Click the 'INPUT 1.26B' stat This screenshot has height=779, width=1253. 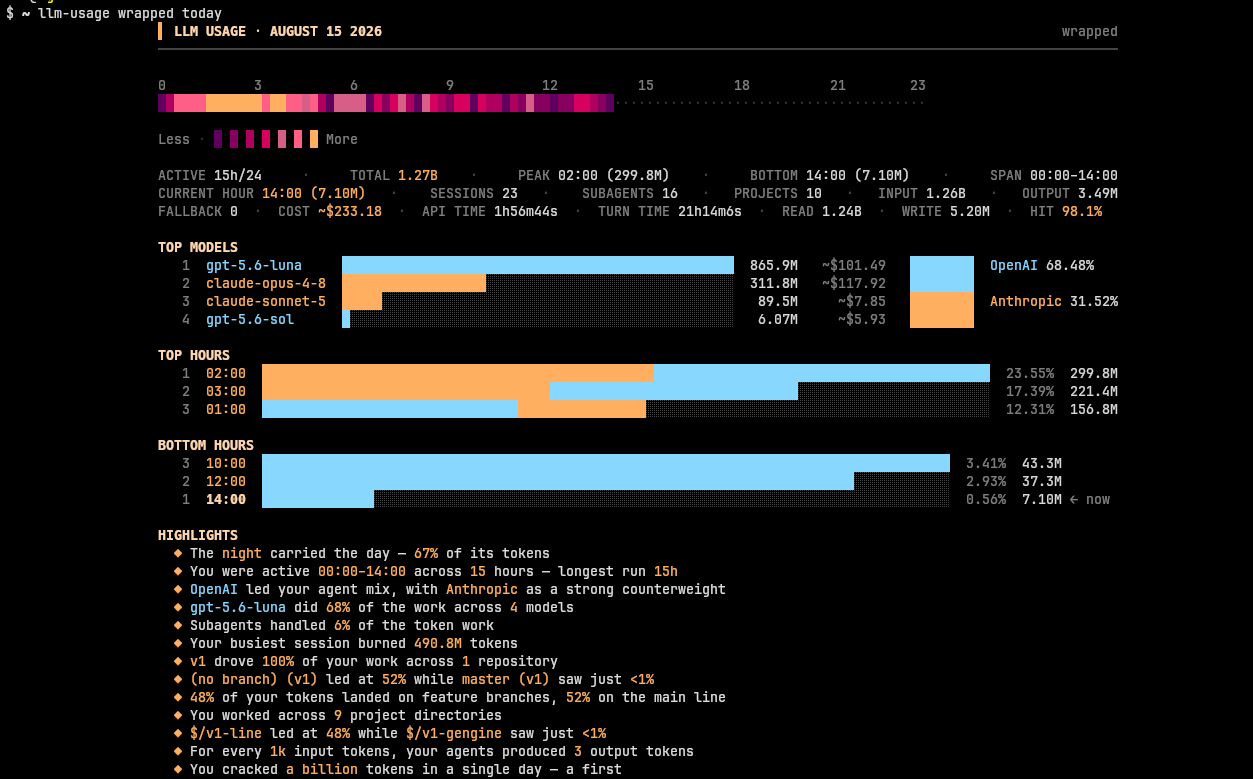tap(922, 193)
